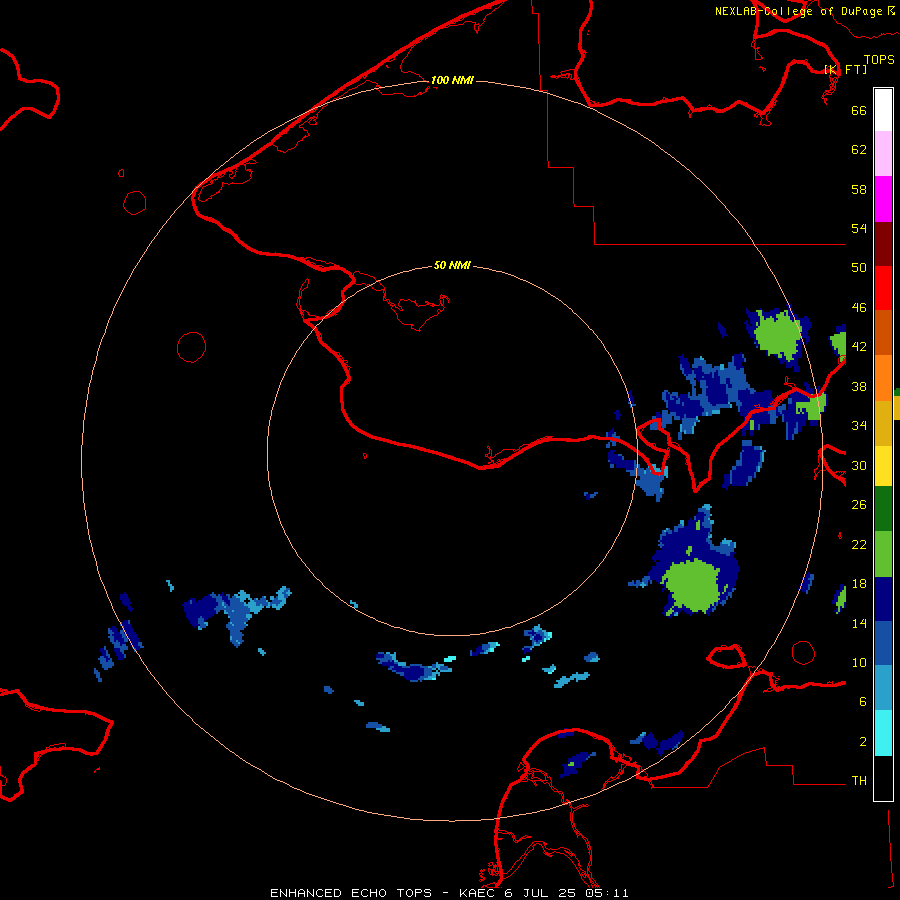900x900 pixels.
Task: Click the legend value 10
Action: coord(859,663)
